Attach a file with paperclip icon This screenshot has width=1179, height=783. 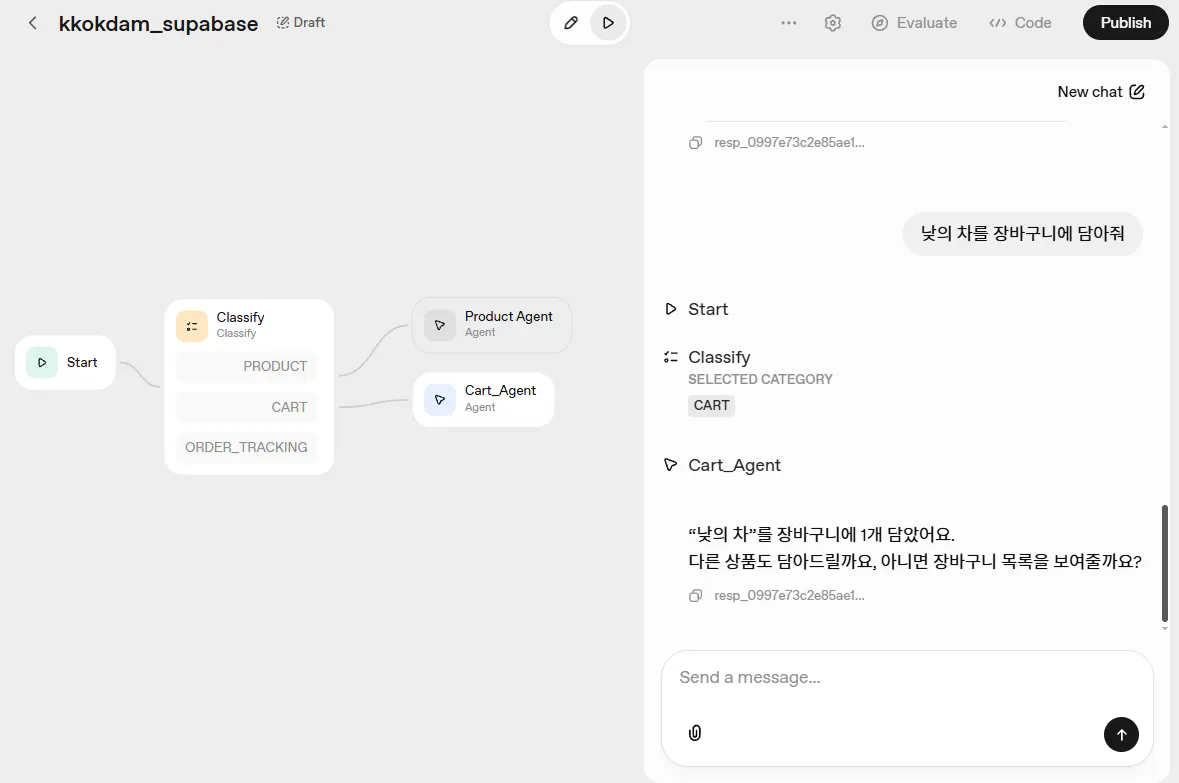point(695,733)
